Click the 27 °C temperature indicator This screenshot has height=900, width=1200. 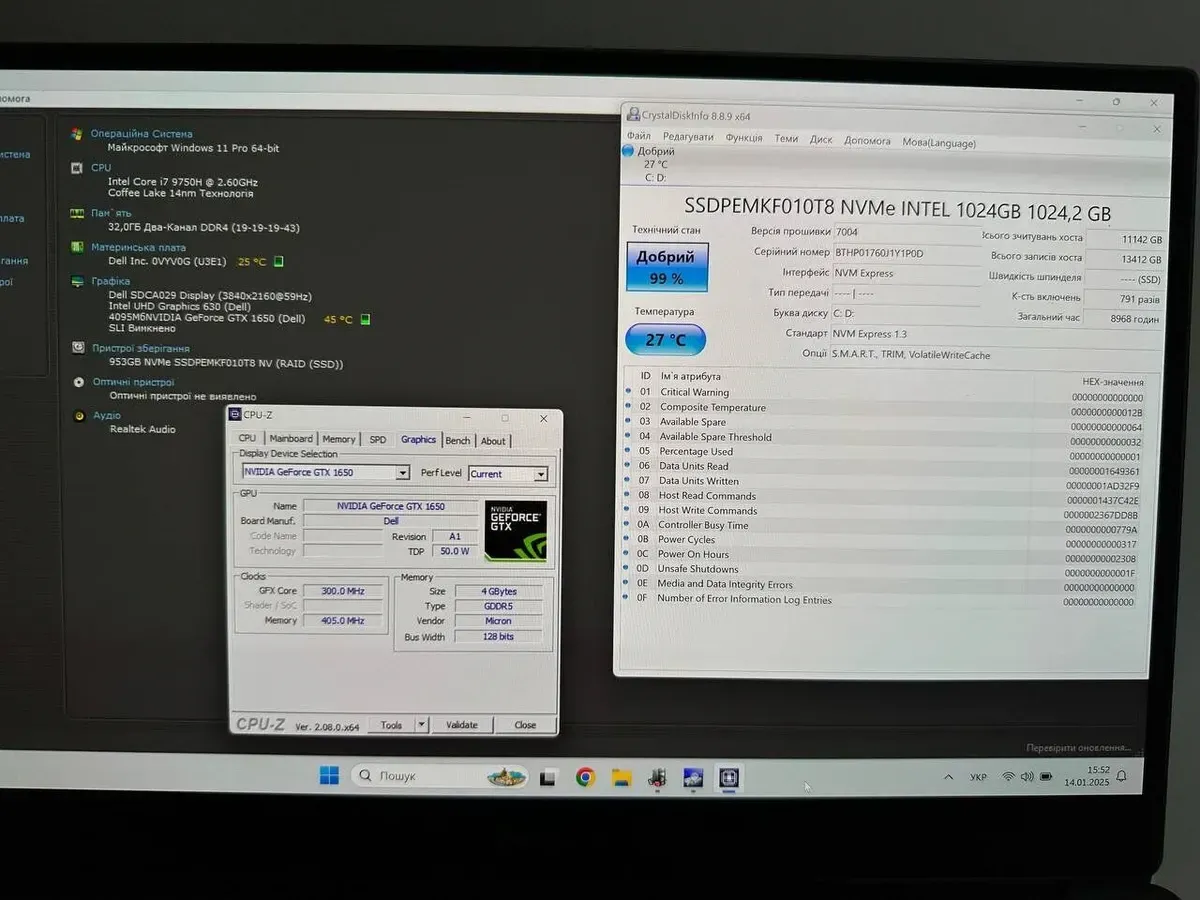pyautogui.click(x=665, y=340)
